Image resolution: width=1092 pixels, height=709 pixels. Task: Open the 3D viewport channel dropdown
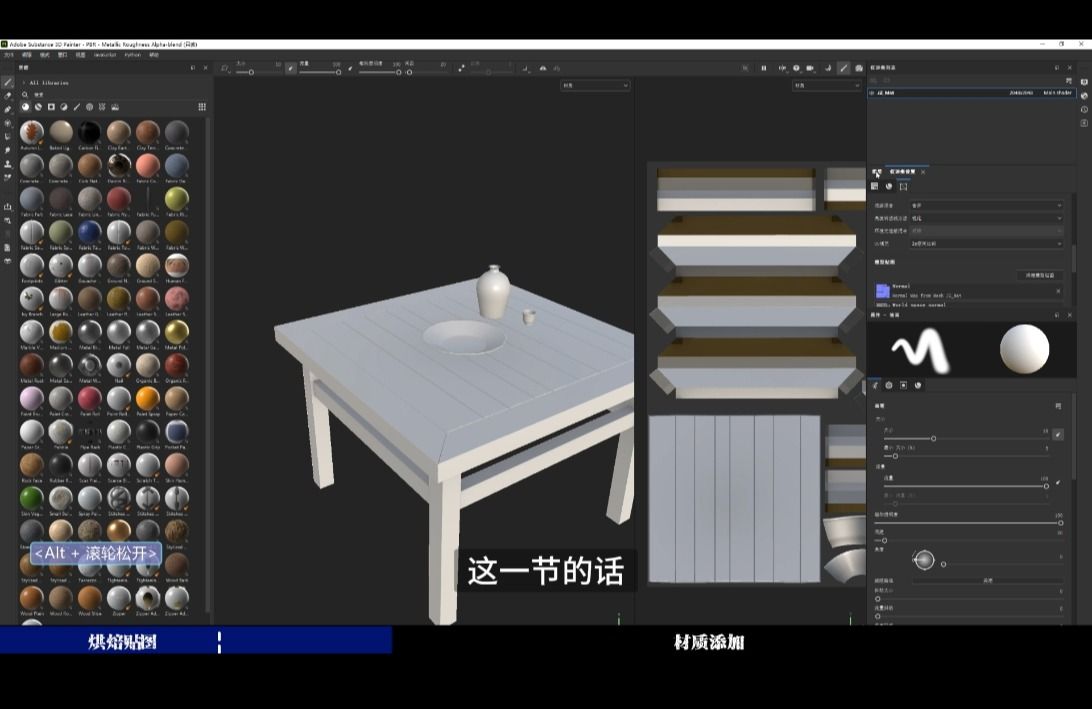click(x=595, y=86)
